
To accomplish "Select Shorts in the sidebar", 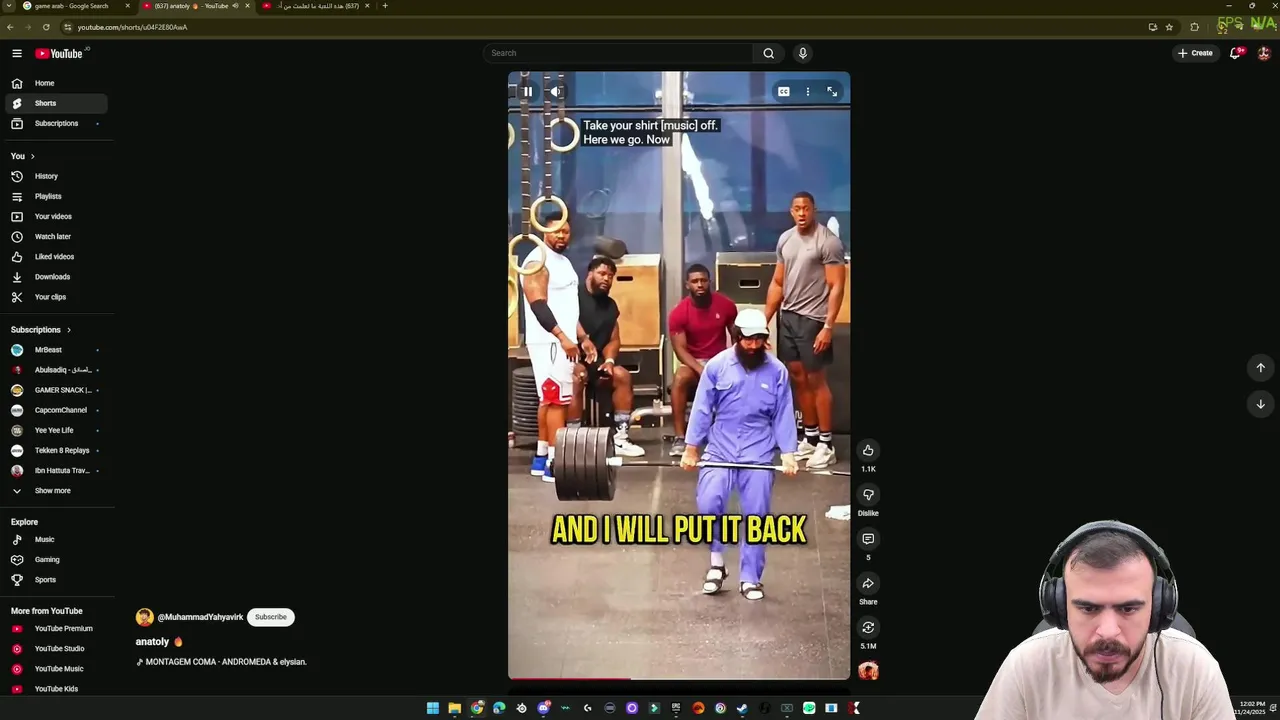I will [55, 103].
